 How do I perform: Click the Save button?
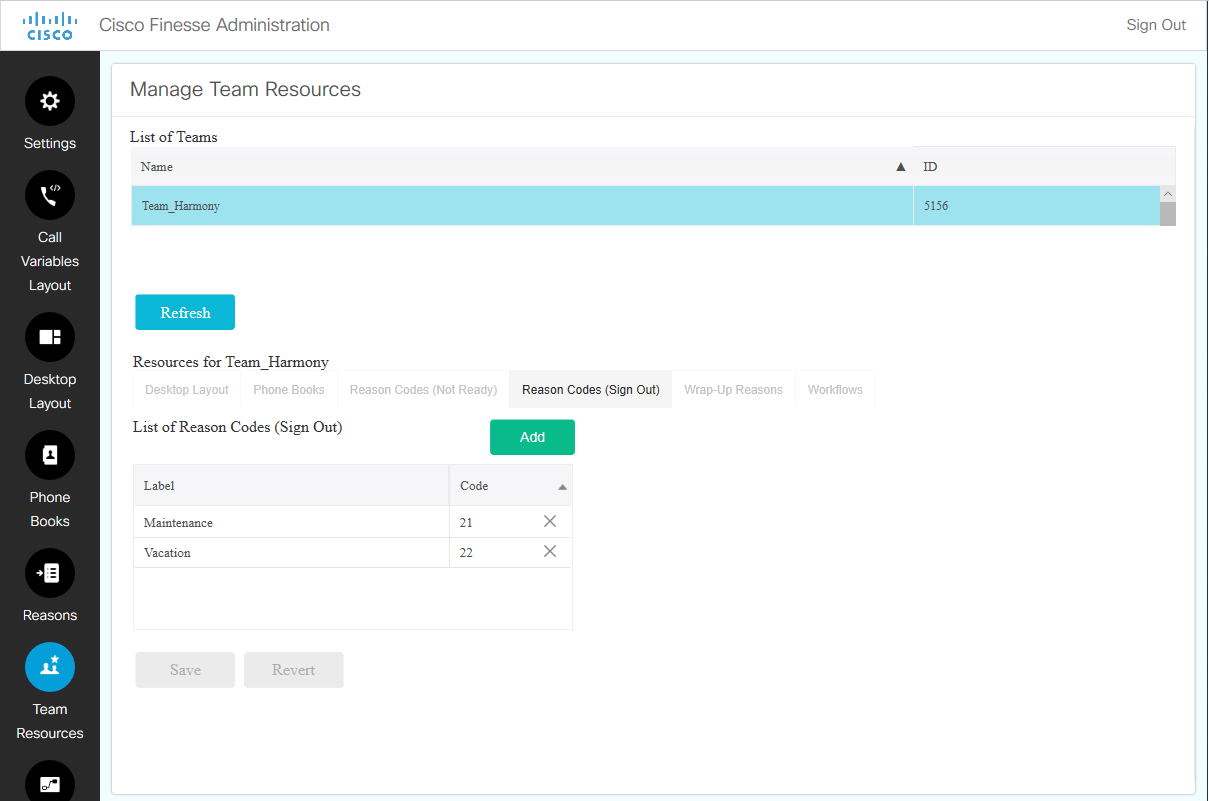185,670
